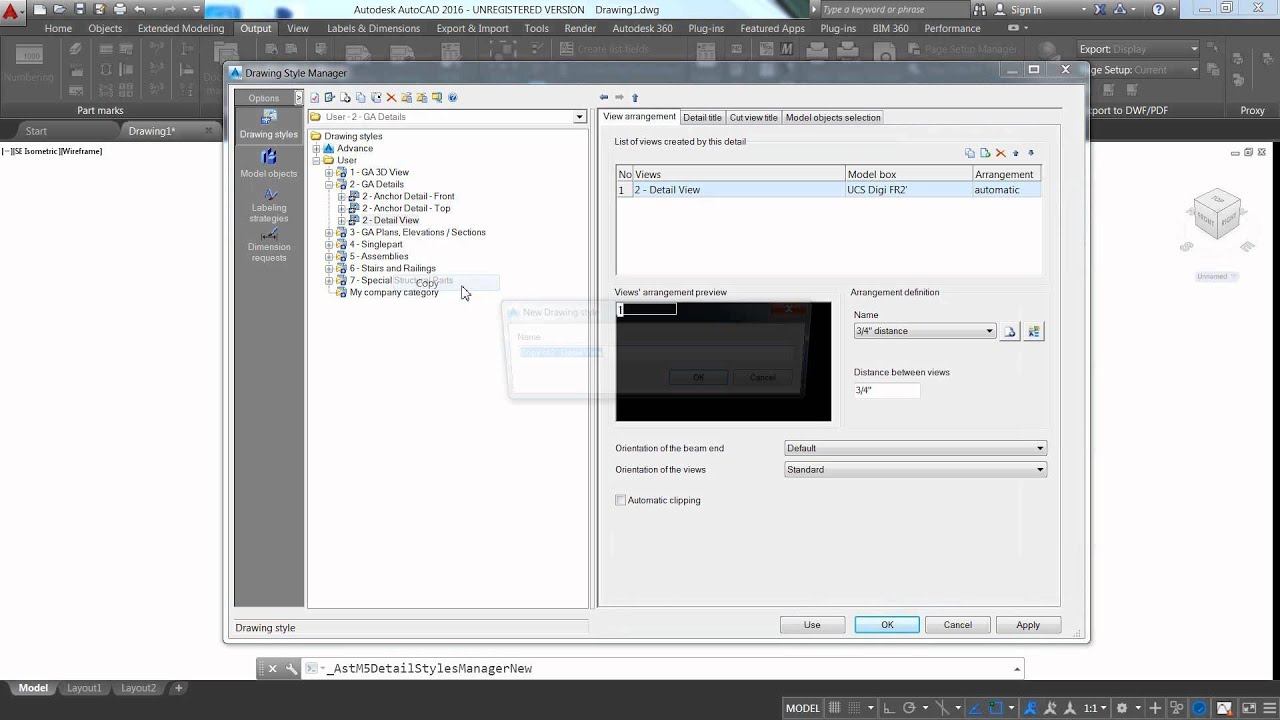This screenshot has height=720, width=1280.
Task: Click the new arrangement icon beside Name dropdown
Action: pyautogui.click(x=1010, y=331)
